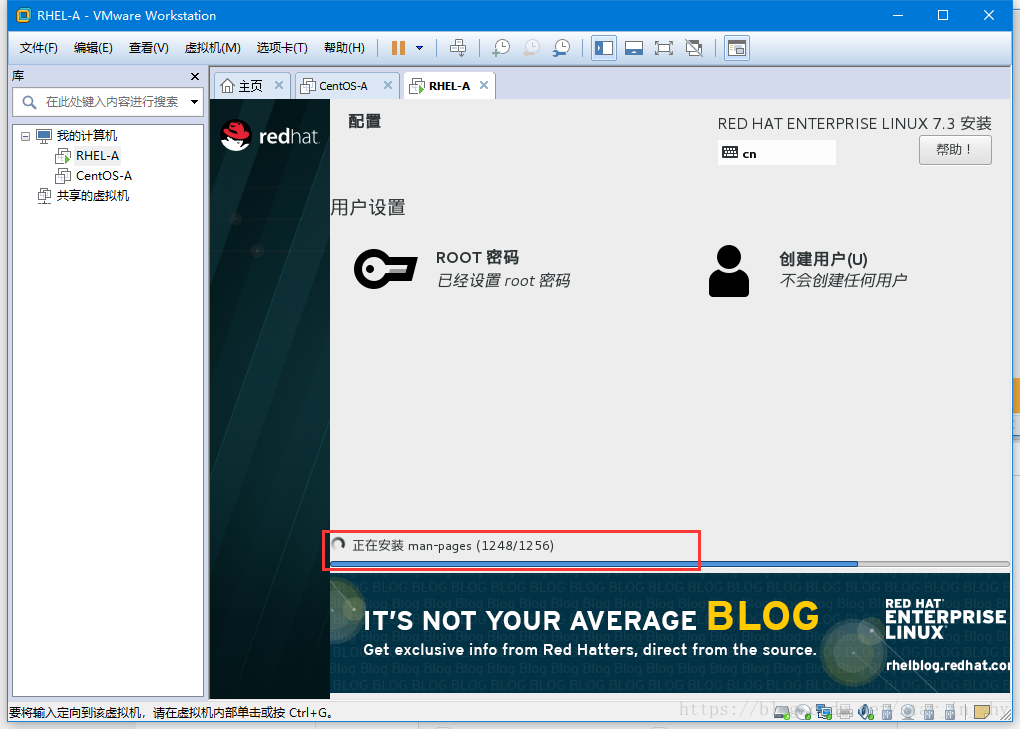This screenshot has height=729, width=1020.
Task: Close the 库 library panel
Action: pyautogui.click(x=195, y=77)
